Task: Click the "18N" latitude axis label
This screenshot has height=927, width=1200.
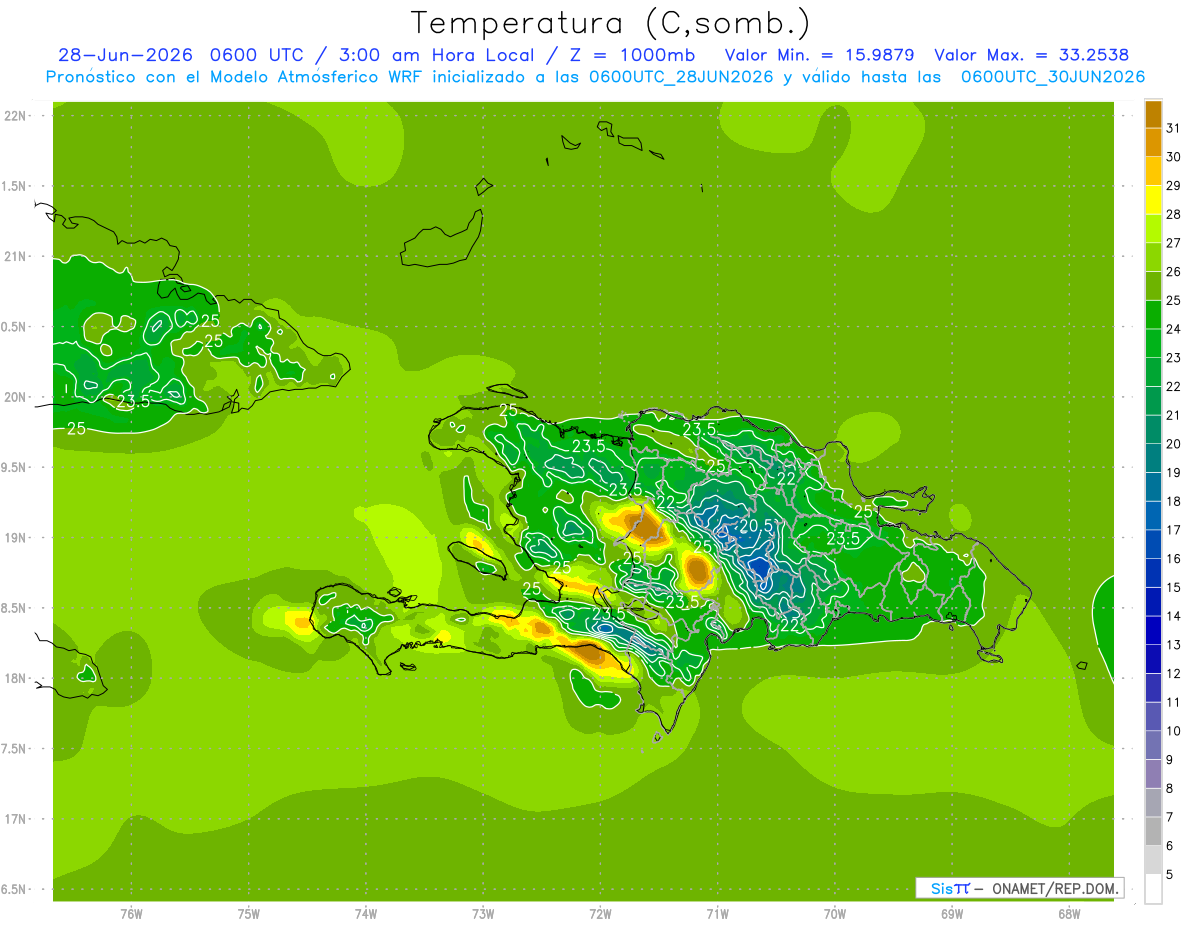Action: [x=15, y=678]
